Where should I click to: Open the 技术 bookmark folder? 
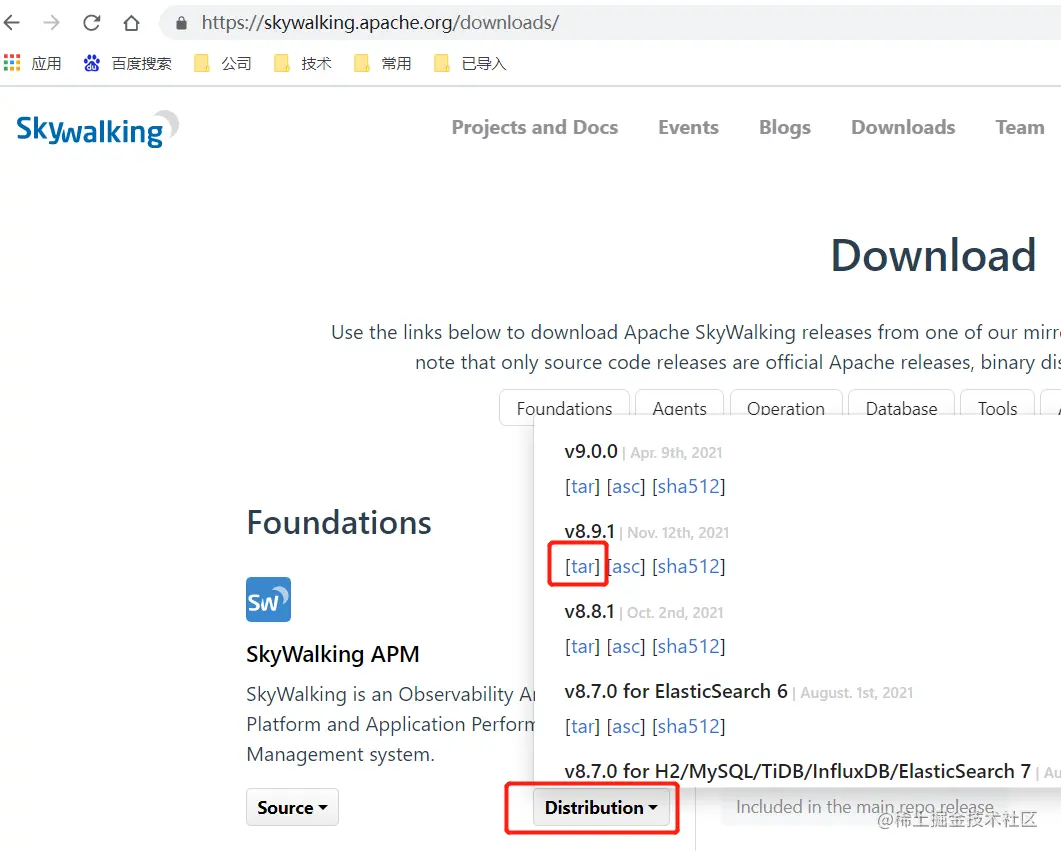pyautogui.click(x=302, y=64)
